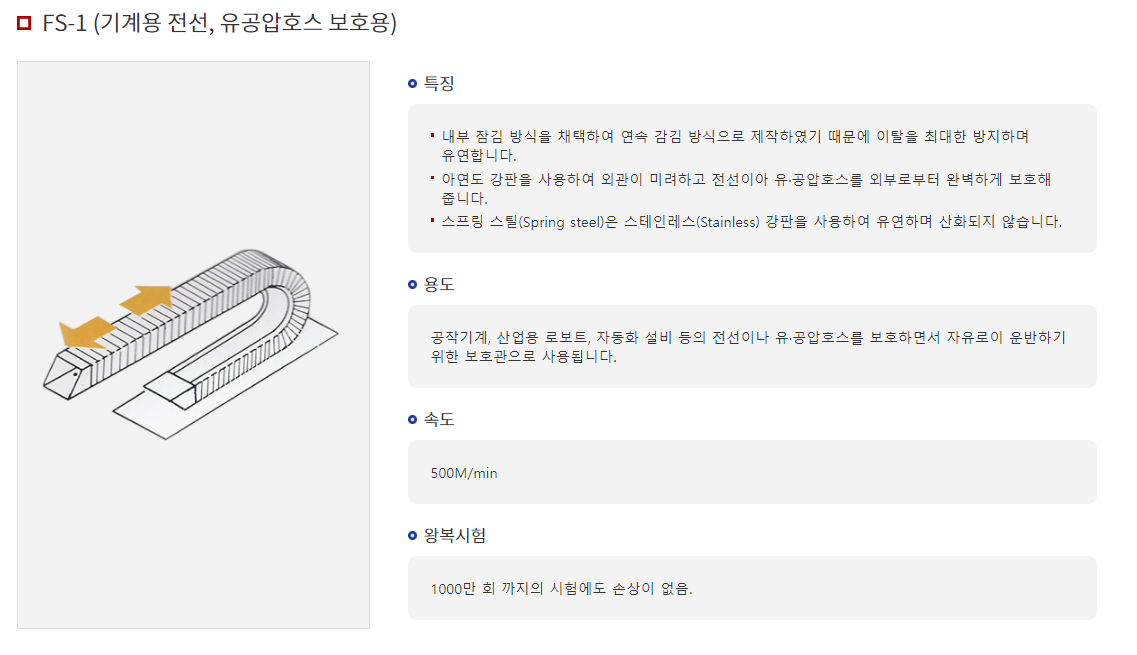Viewport: 1137px width, 655px height.
Task: Click the blue circle bullet next to 왕복시험
Action: click(x=412, y=536)
